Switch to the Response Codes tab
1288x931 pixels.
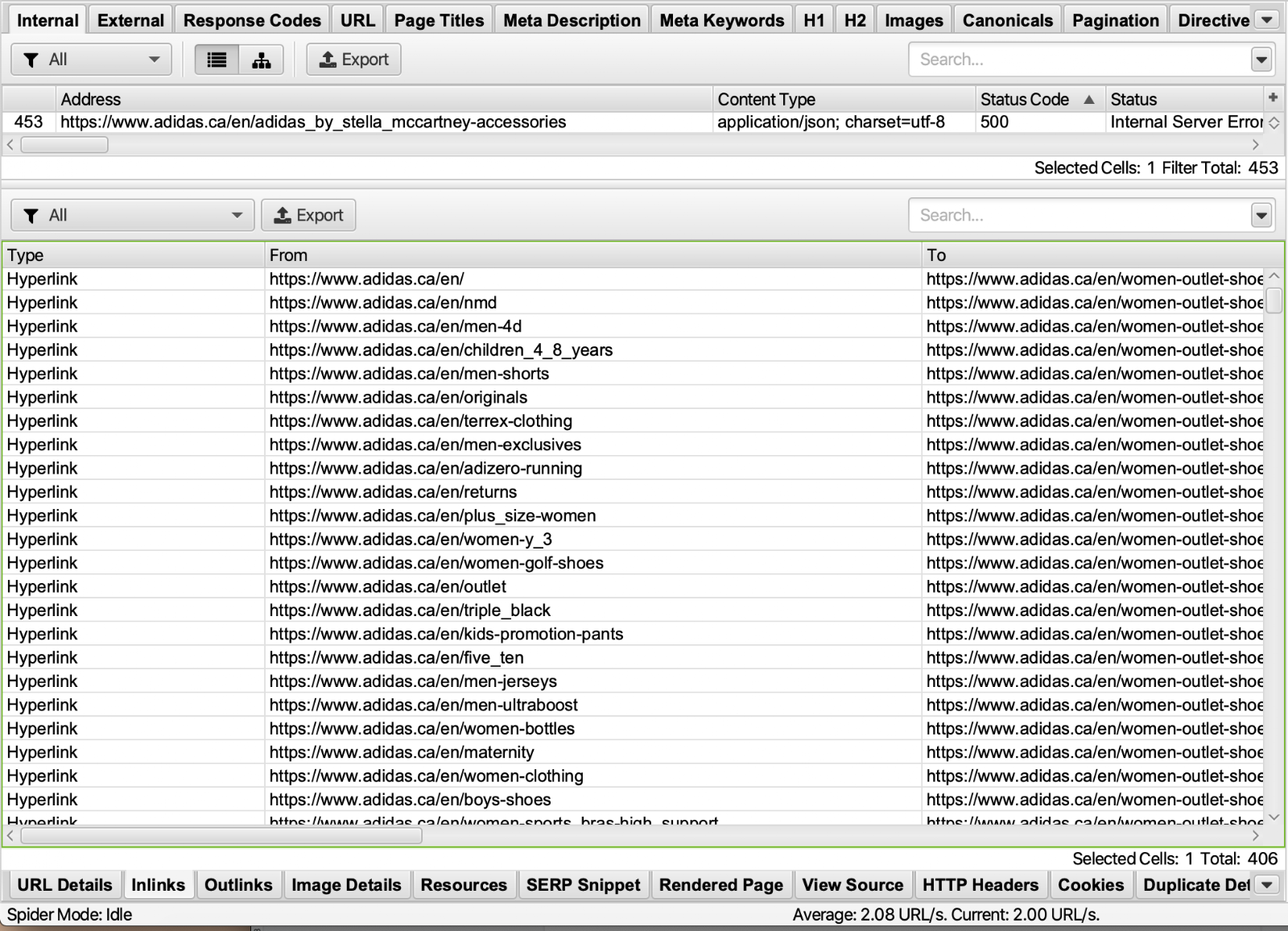[x=252, y=20]
